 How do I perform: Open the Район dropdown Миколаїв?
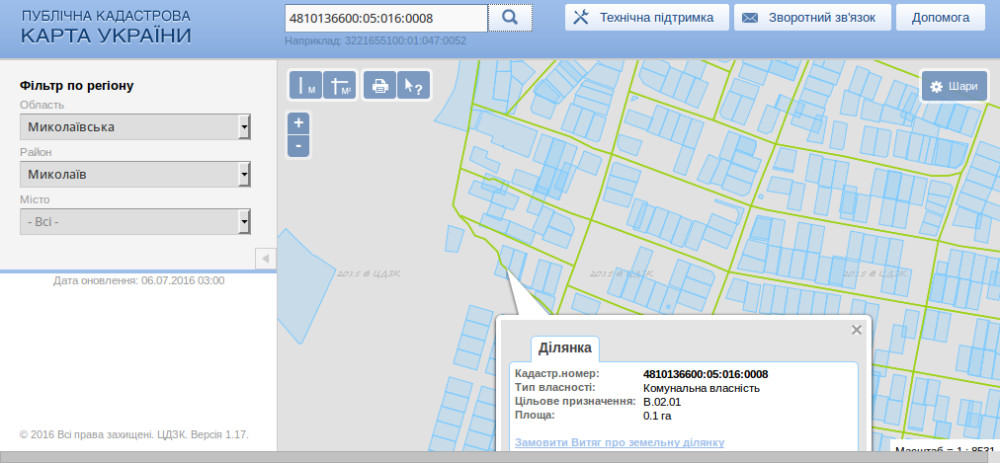tap(134, 174)
